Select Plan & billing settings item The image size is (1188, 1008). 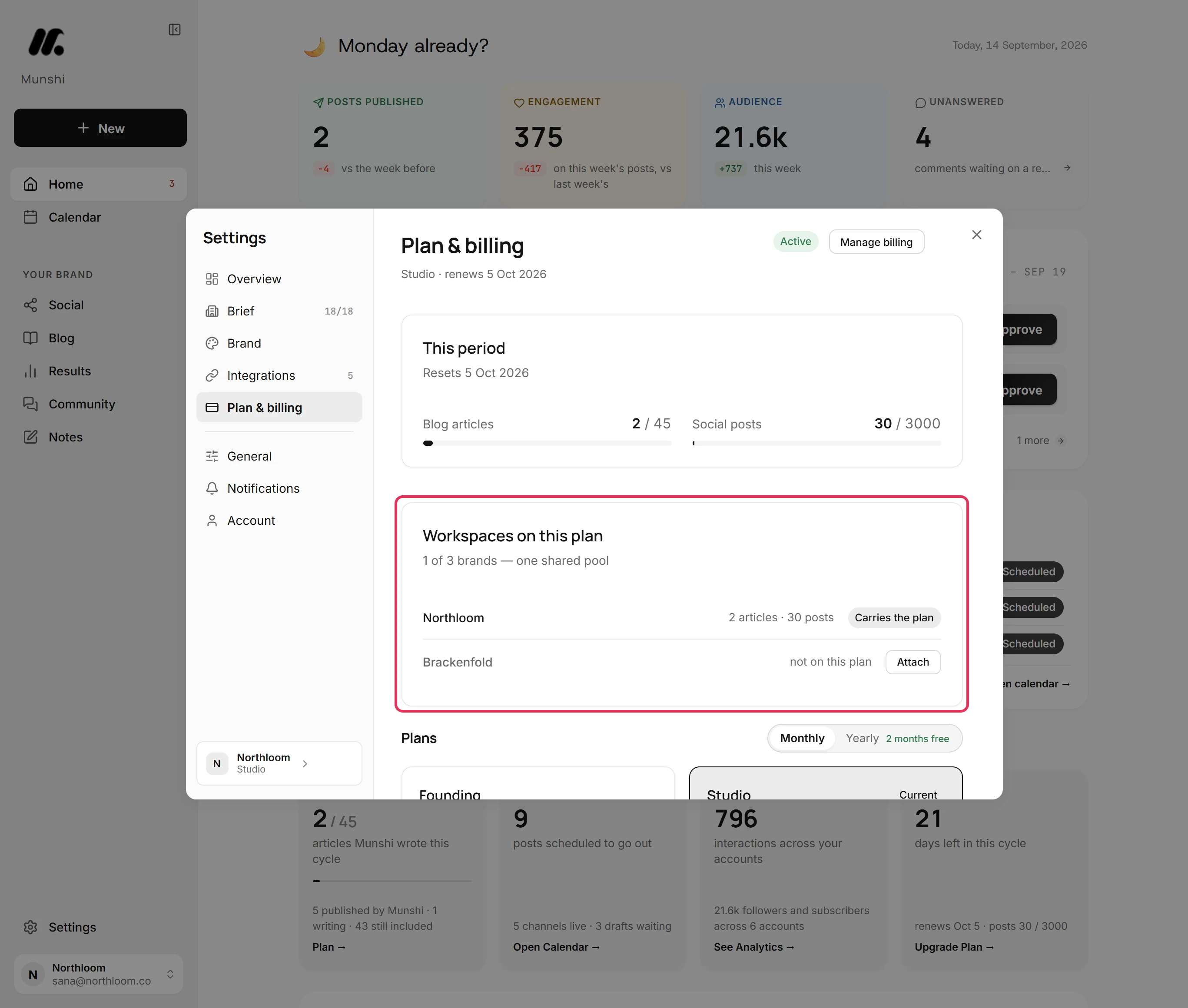[279, 408]
